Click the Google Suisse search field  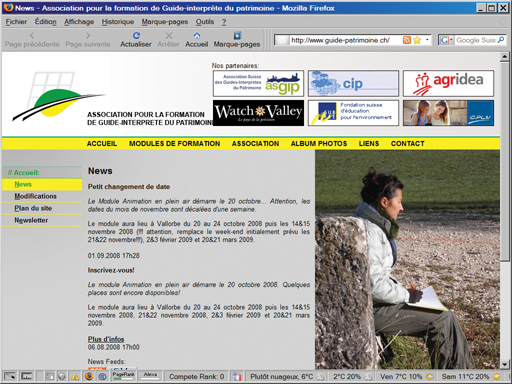476,40
